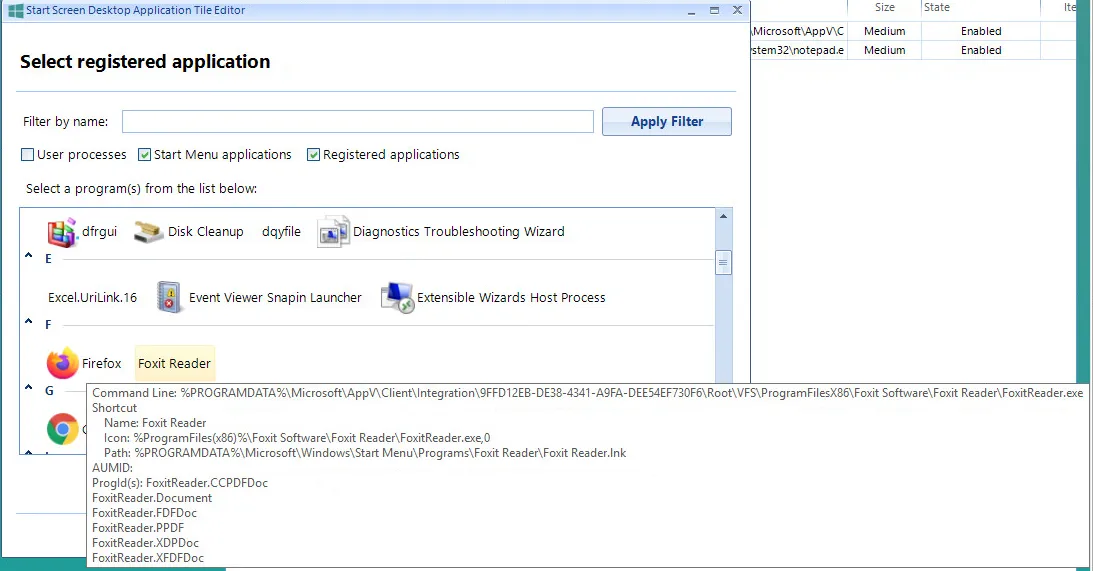Click the Disk Cleanup icon

pos(149,232)
